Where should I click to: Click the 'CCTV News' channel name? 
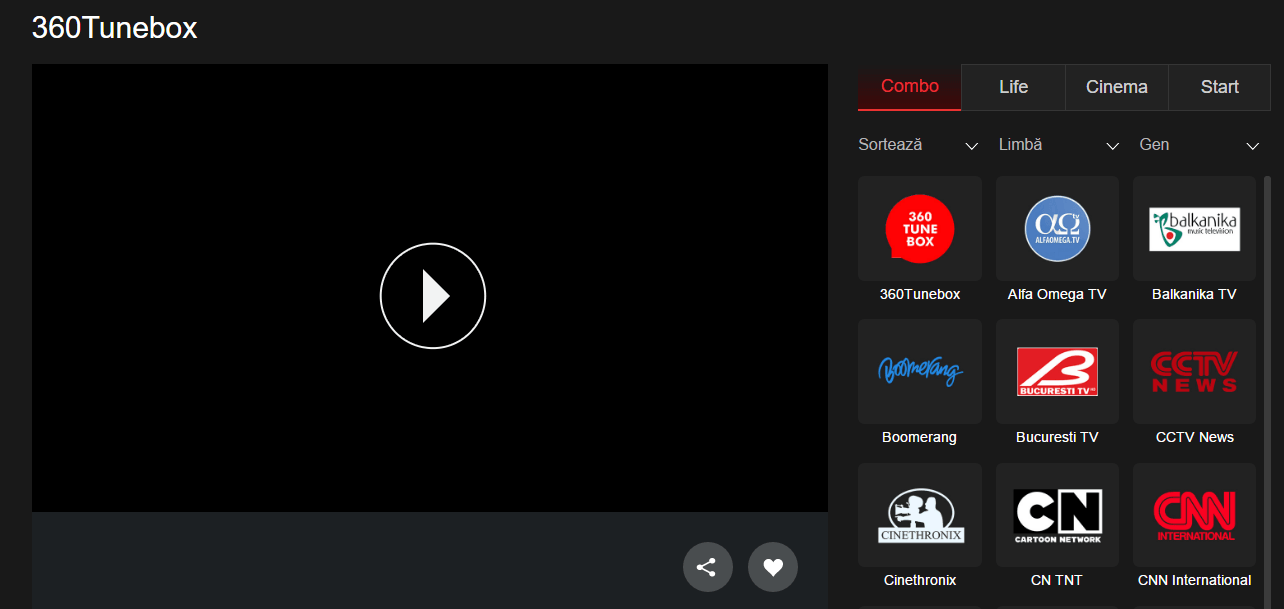(1195, 437)
